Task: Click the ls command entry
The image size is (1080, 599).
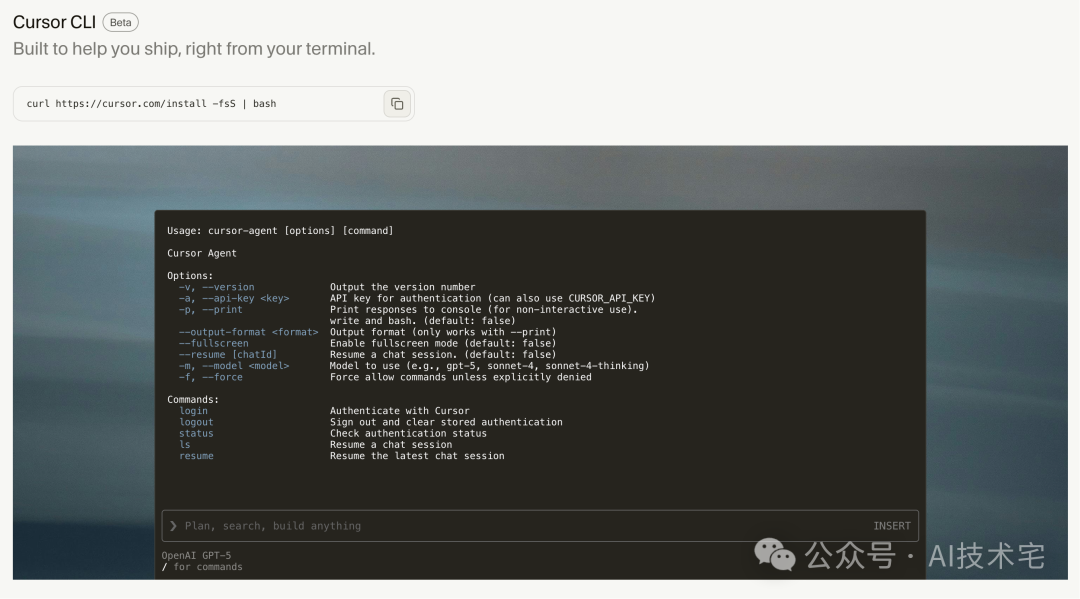Action: pyautogui.click(x=187, y=444)
